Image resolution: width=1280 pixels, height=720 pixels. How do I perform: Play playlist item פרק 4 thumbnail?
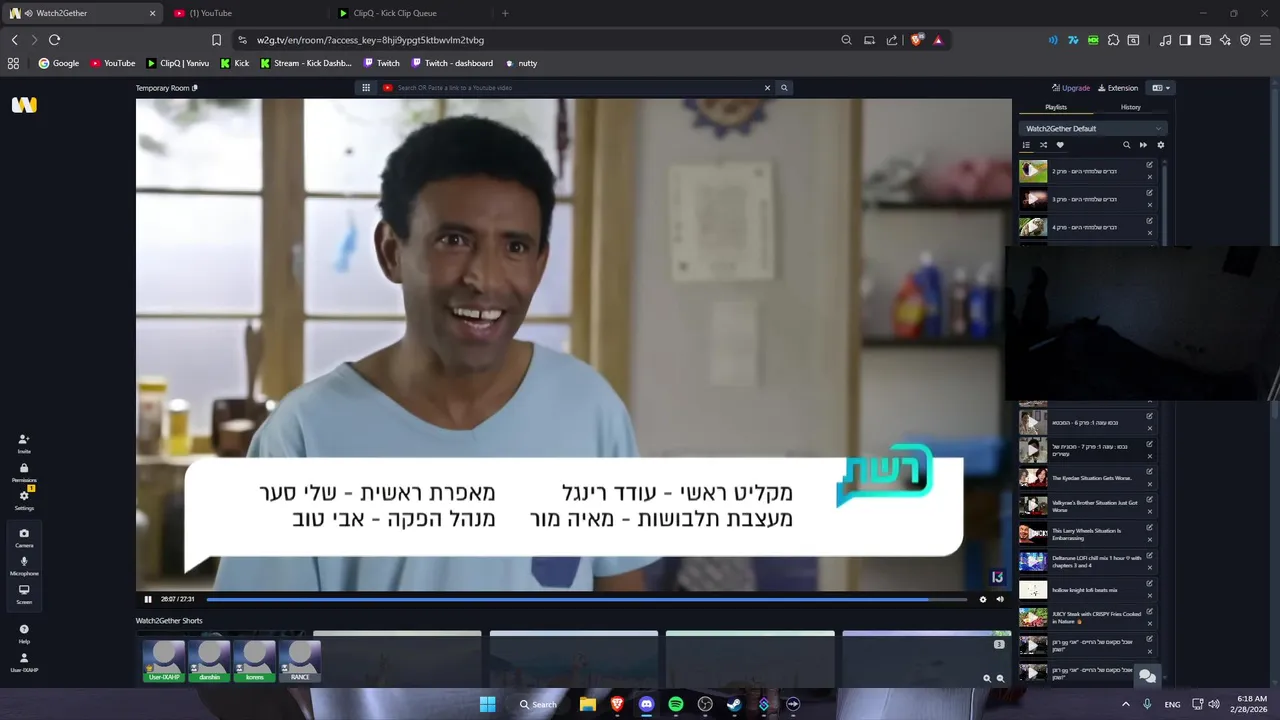coord(1033,227)
